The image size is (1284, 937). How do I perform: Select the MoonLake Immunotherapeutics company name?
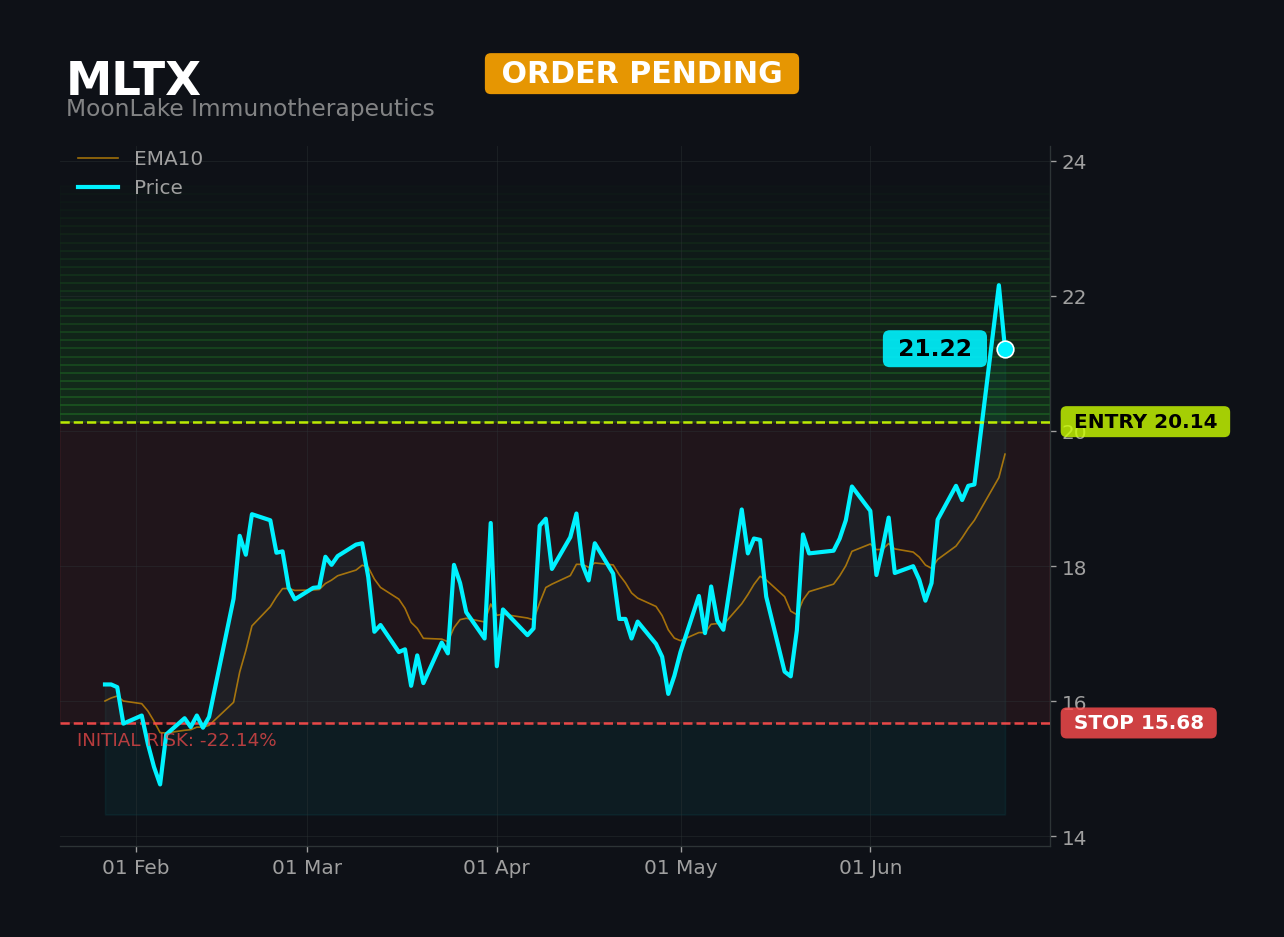pos(250,109)
